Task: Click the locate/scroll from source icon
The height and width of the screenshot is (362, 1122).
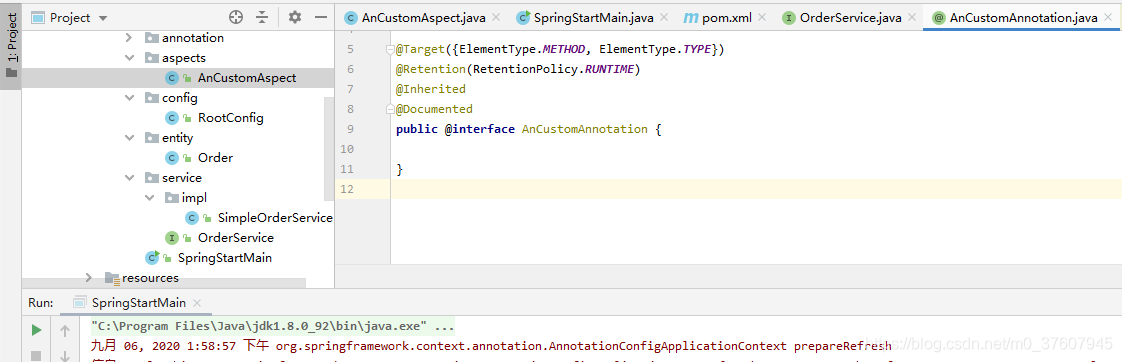Action: tap(236, 17)
